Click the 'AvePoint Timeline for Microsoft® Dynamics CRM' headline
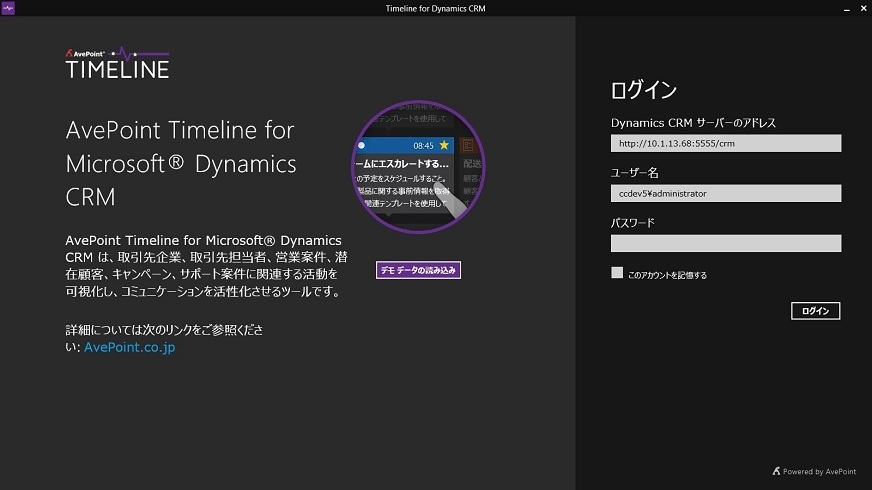Screen dimensions: 872x490 click(x=181, y=164)
